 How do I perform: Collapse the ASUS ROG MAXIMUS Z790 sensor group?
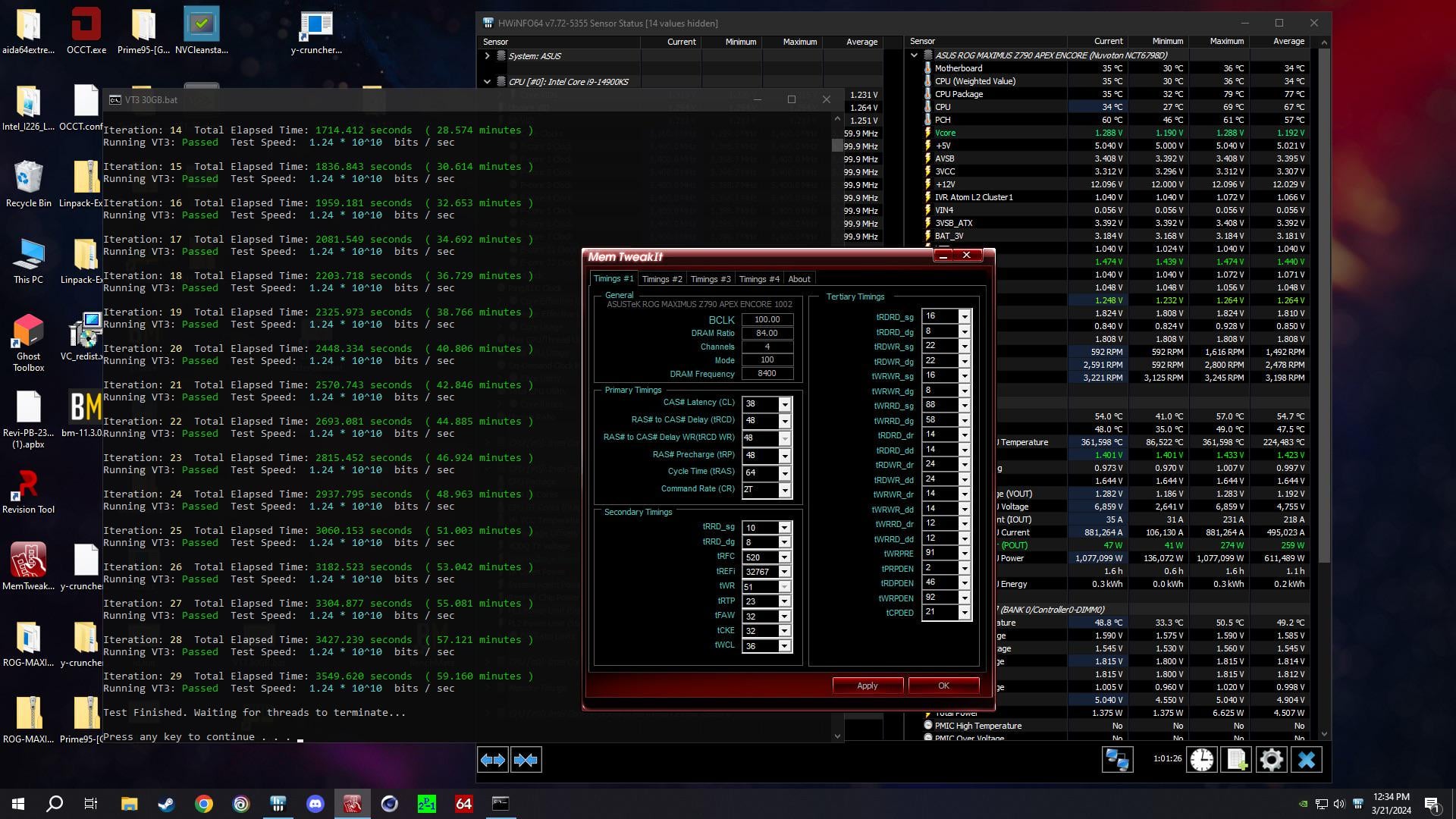tap(914, 55)
